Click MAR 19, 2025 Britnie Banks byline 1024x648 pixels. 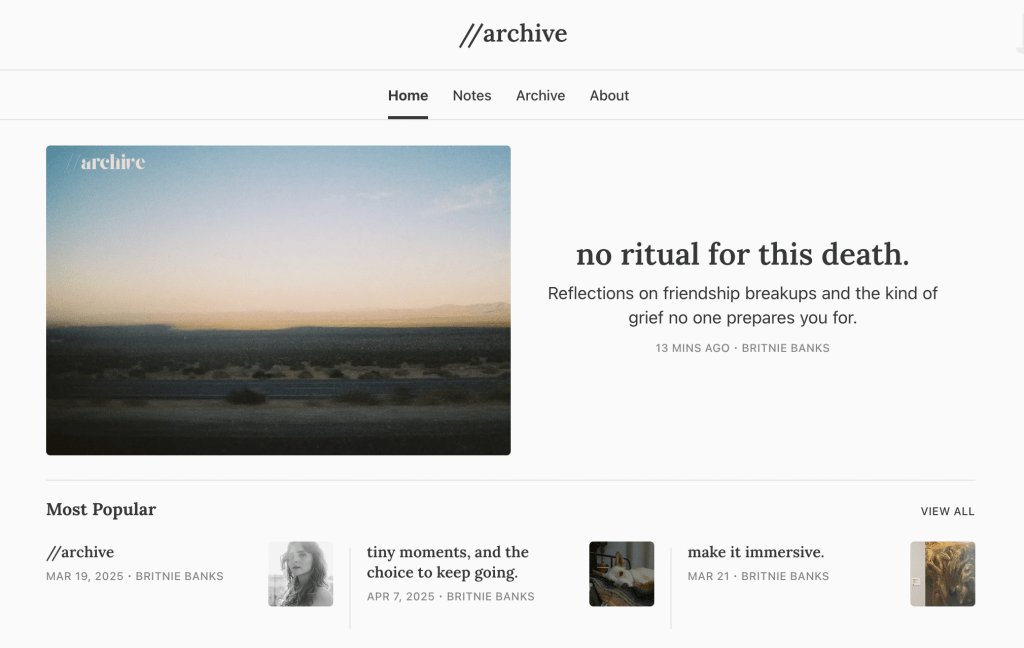point(135,576)
